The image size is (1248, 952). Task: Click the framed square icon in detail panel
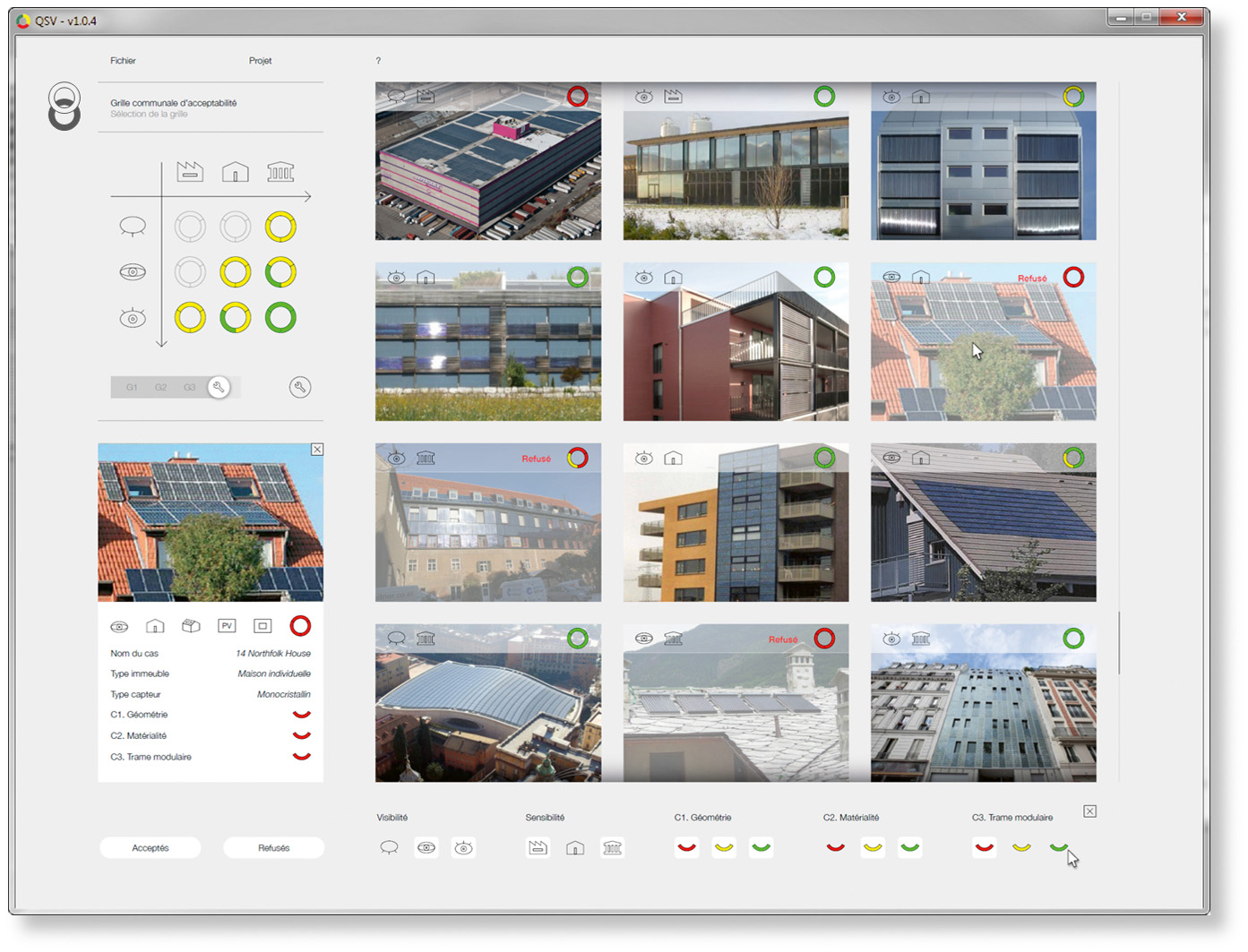click(x=263, y=626)
